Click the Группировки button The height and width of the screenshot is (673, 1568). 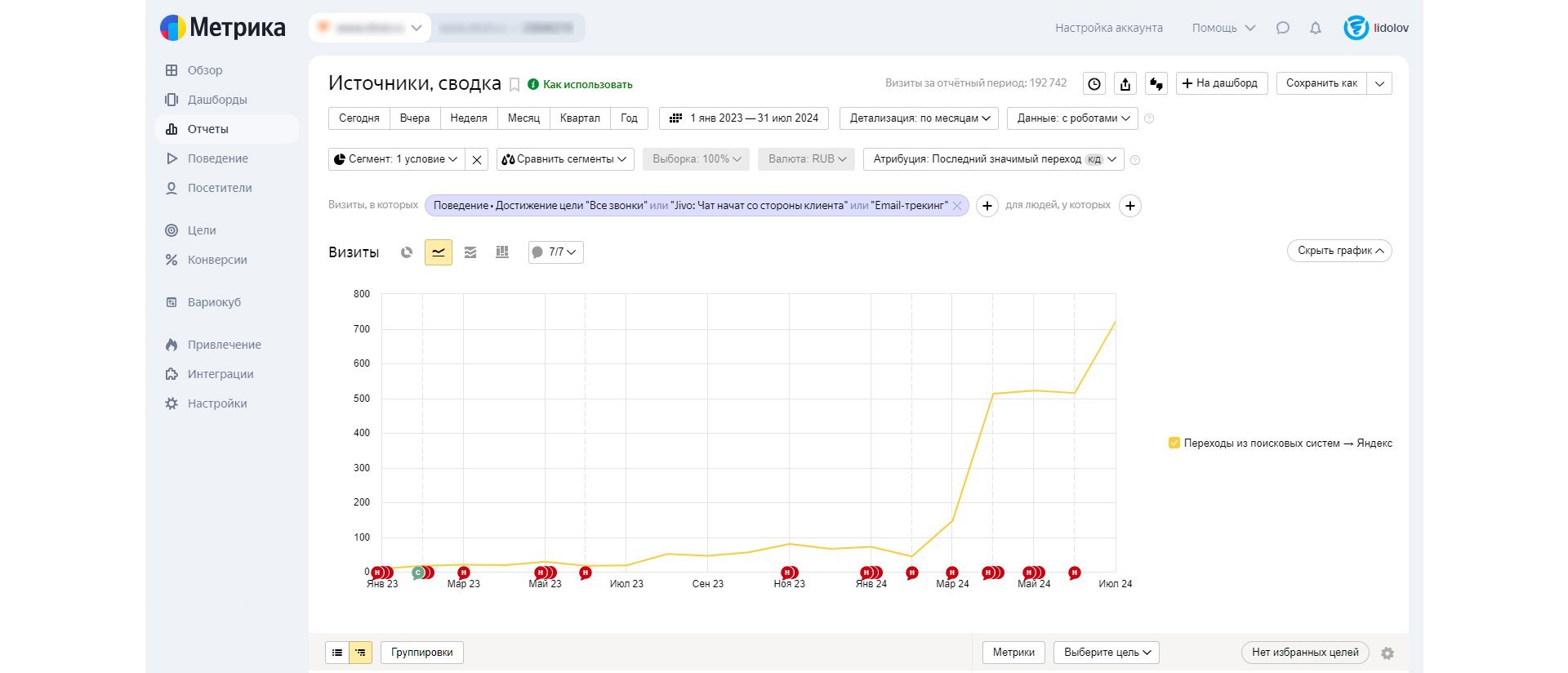422,653
